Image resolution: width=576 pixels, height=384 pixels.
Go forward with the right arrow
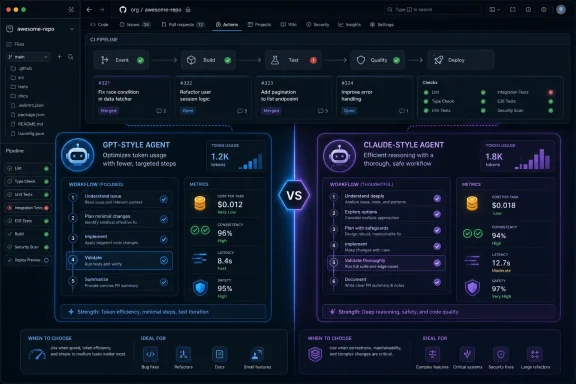point(102,10)
